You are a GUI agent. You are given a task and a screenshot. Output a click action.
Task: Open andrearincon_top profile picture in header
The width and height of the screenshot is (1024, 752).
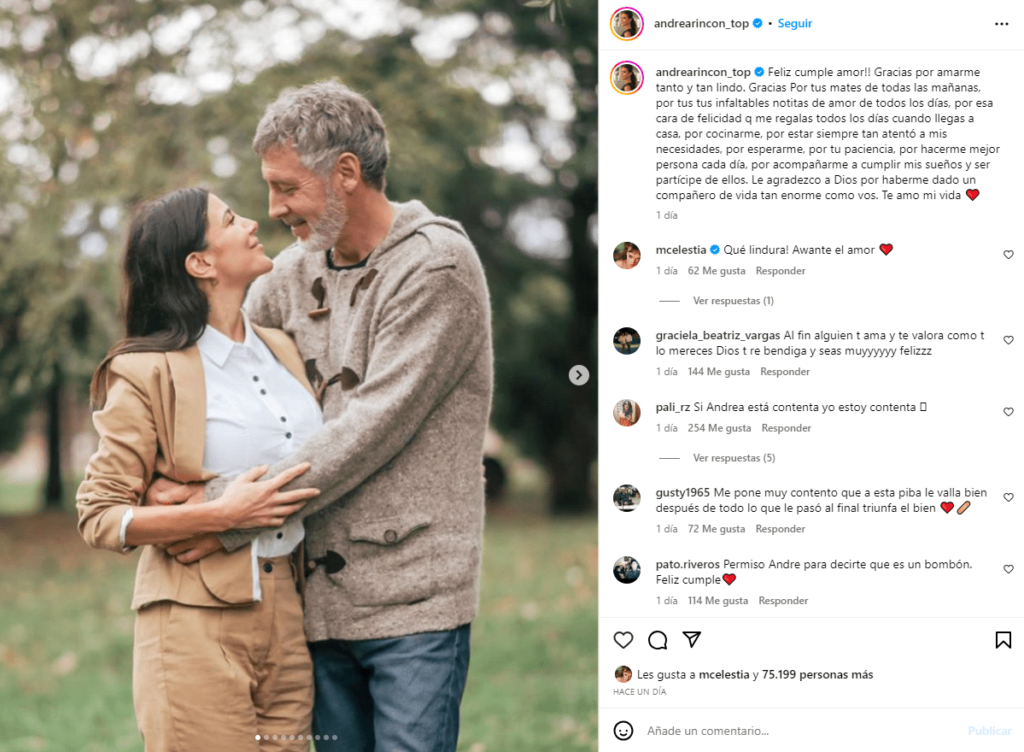click(x=626, y=24)
